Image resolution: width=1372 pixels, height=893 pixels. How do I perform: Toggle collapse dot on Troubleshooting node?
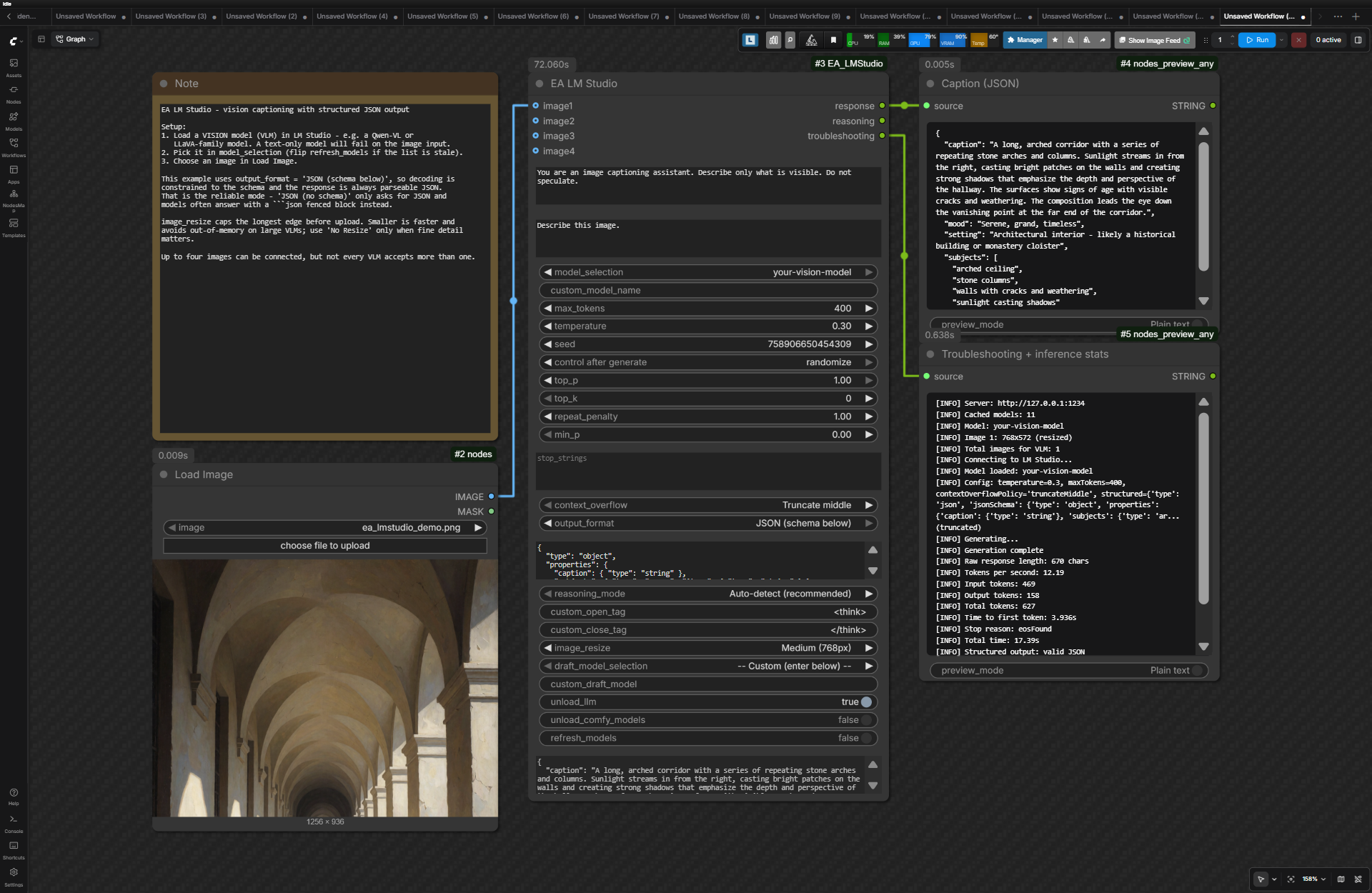tap(930, 354)
